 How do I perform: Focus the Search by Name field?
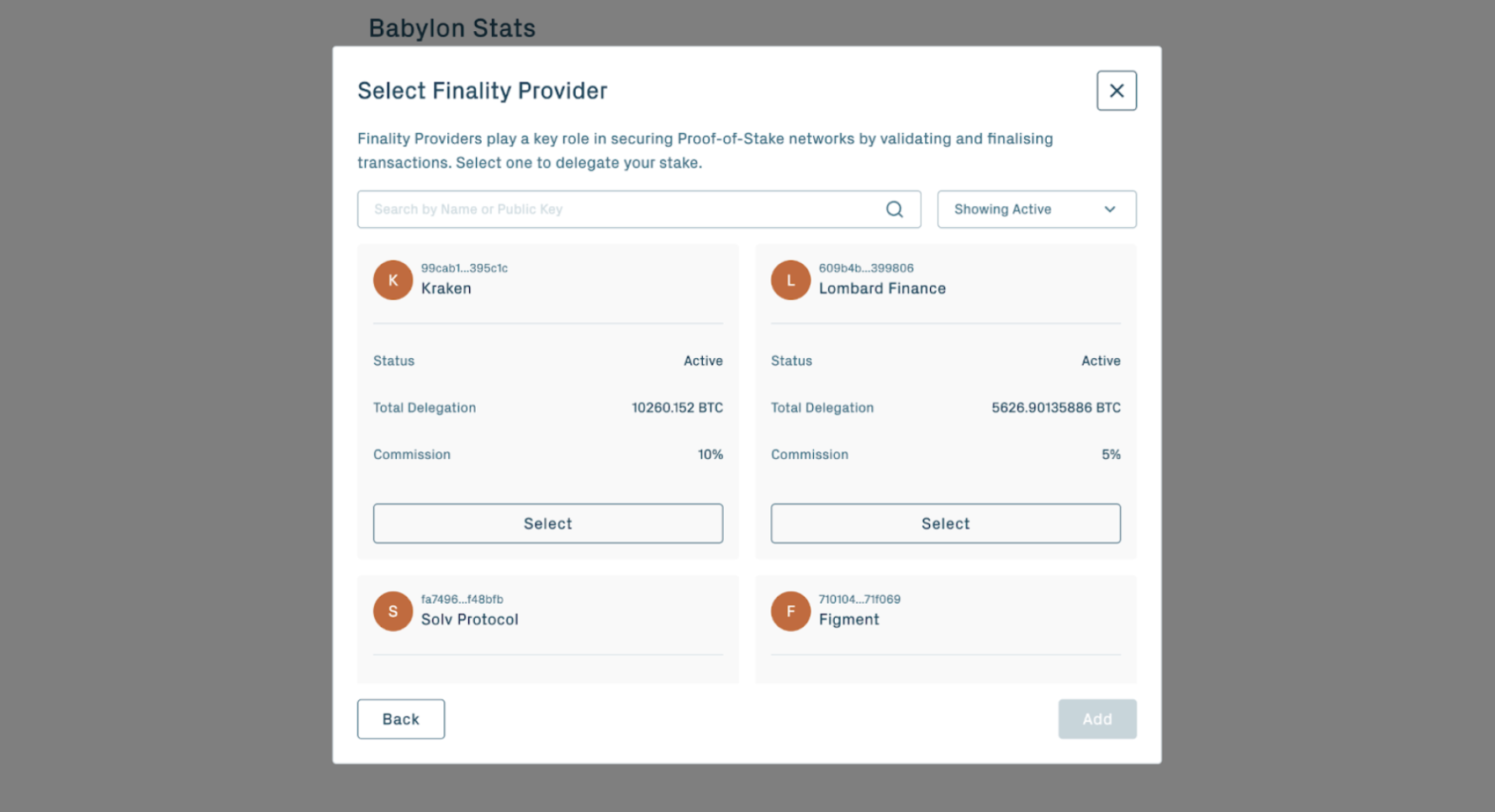click(x=622, y=209)
